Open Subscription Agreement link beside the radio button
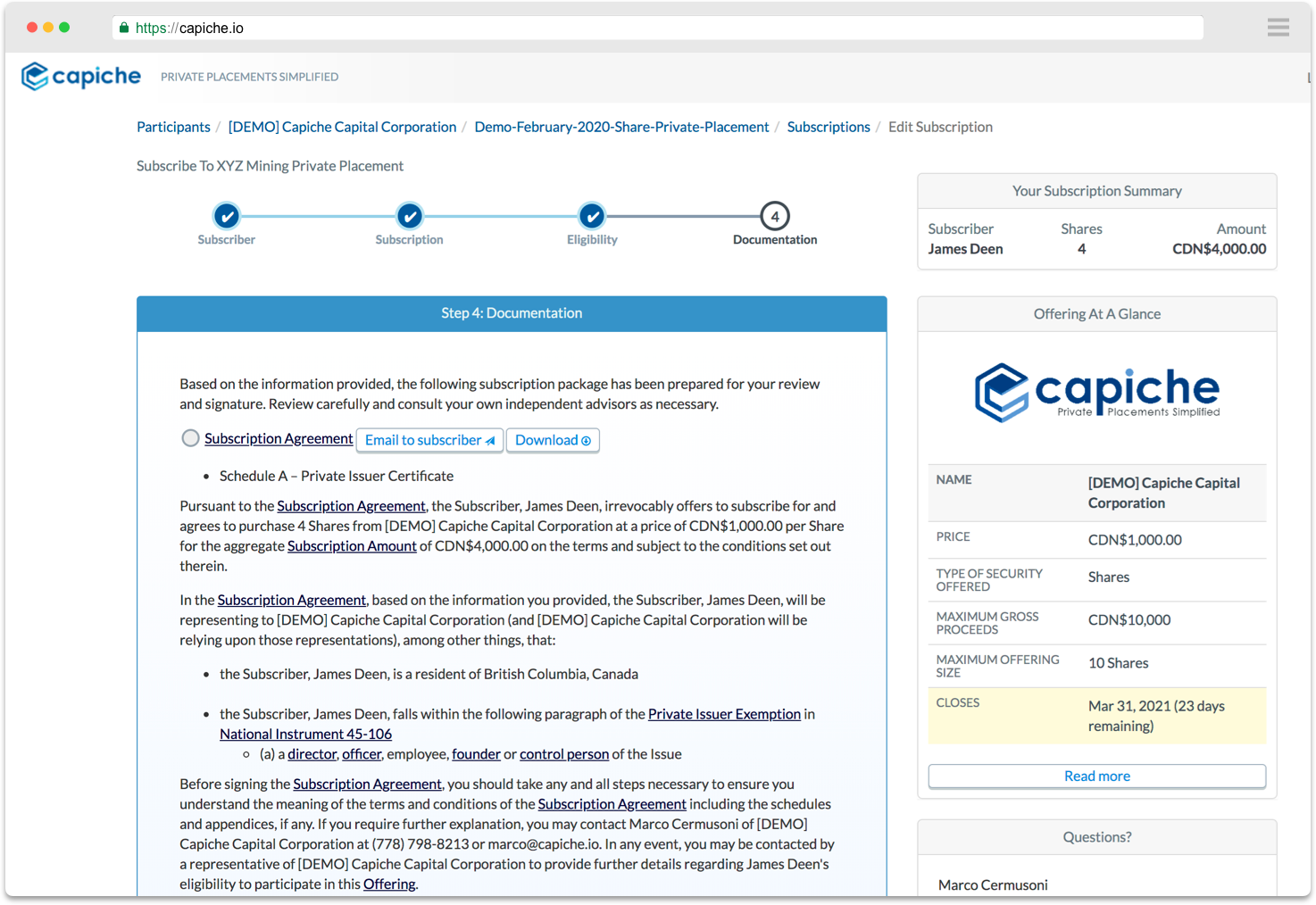Image resolution: width=1316 pixels, height=905 pixels. coord(279,438)
